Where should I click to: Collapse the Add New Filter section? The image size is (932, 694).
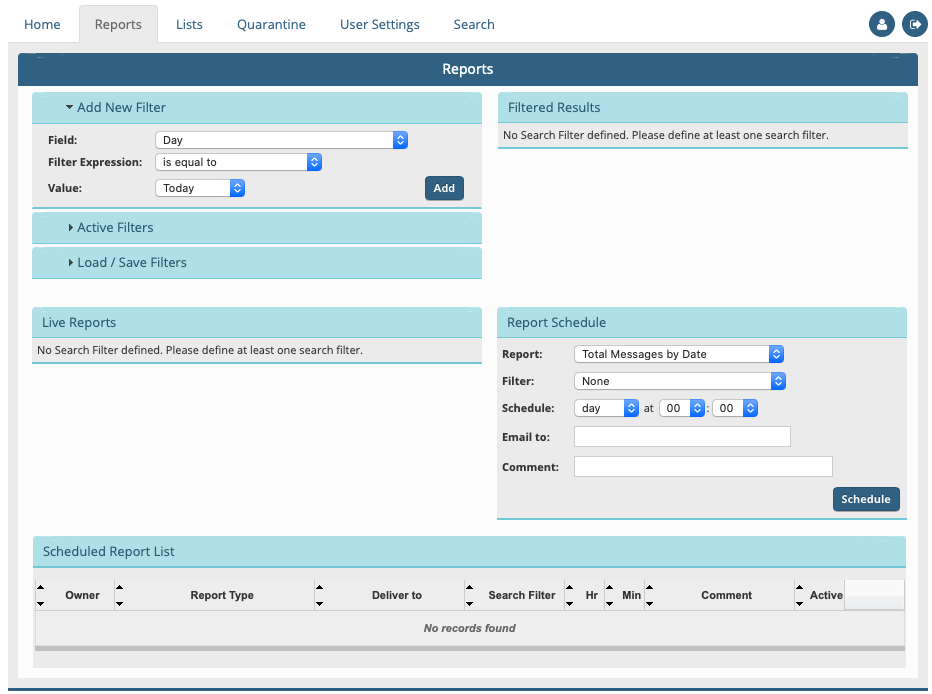115,107
